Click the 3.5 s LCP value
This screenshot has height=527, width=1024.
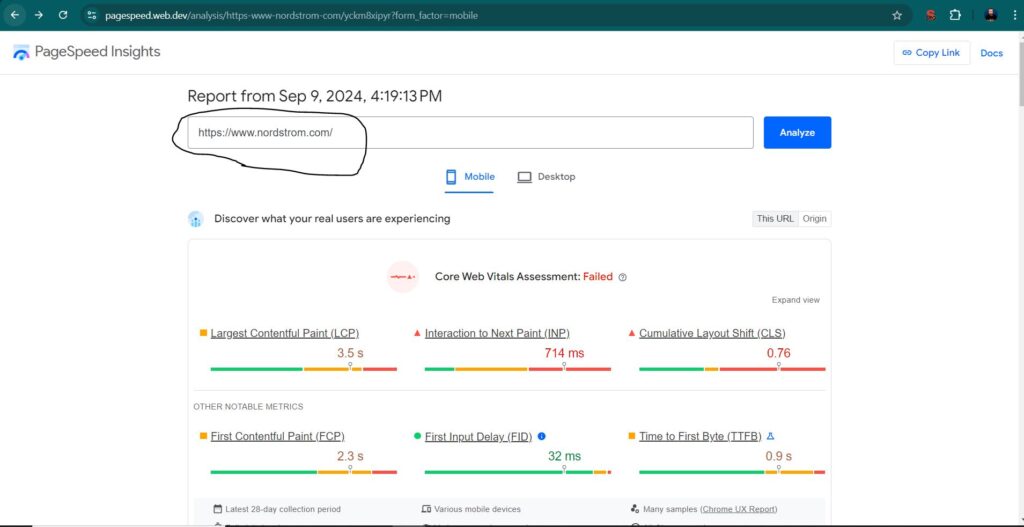point(350,353)
